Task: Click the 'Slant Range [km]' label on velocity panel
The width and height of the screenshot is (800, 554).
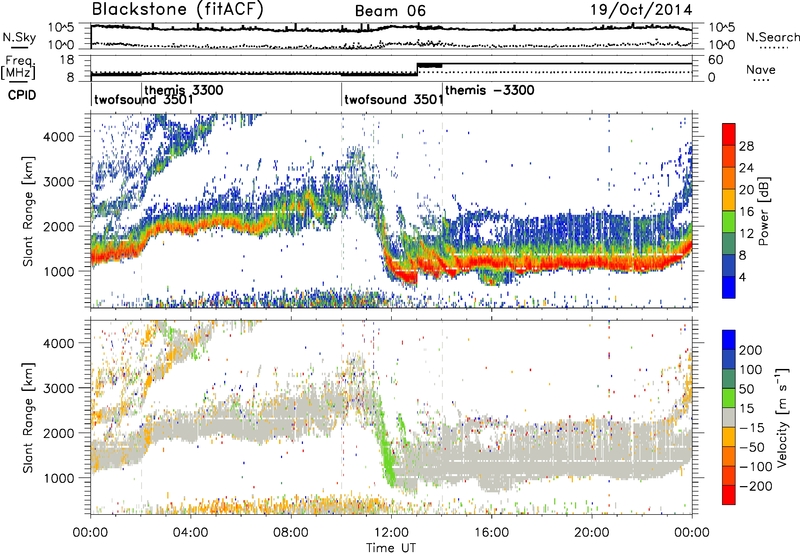Action: click(x=28, y=418)
